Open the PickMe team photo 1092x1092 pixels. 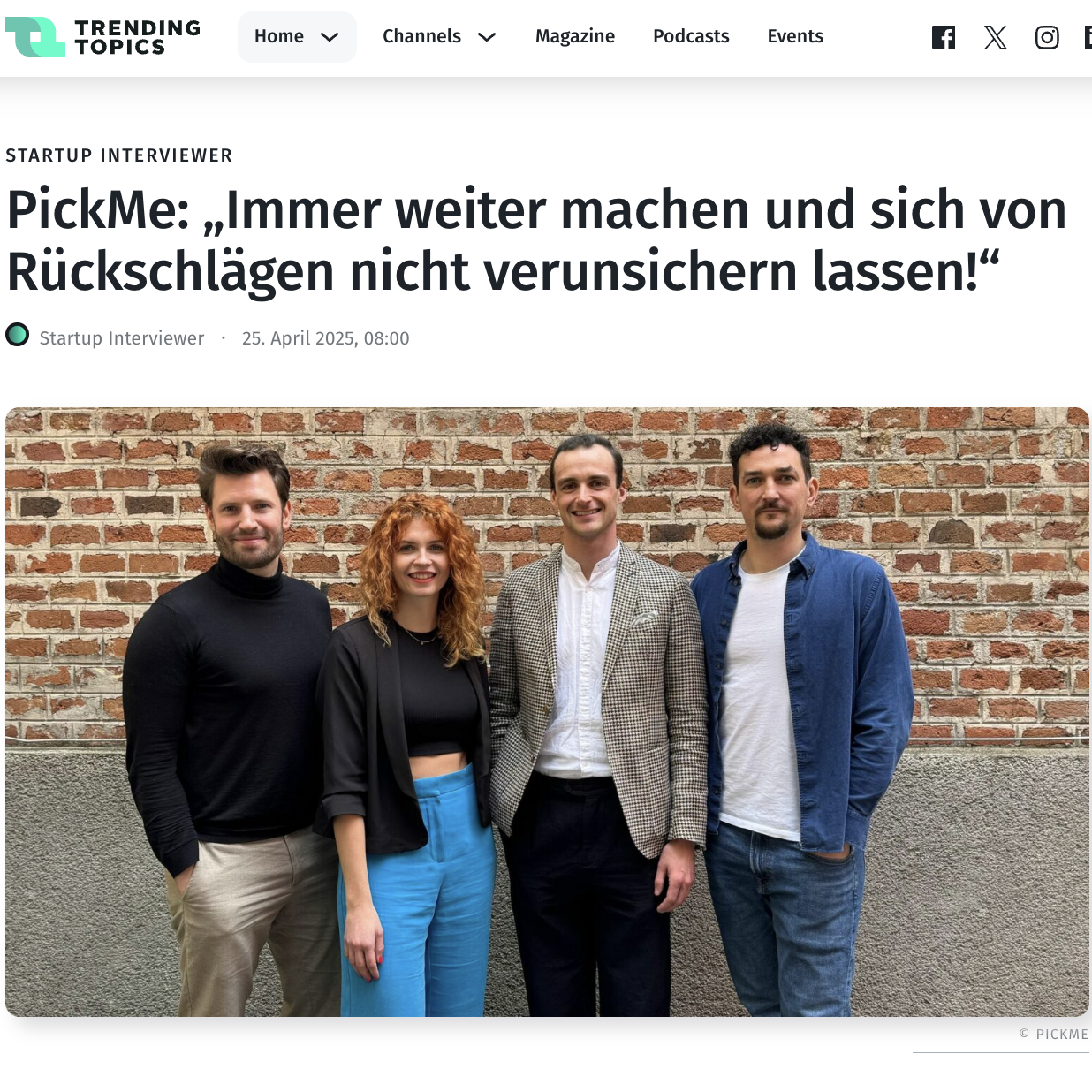click(x=547, y=712)
